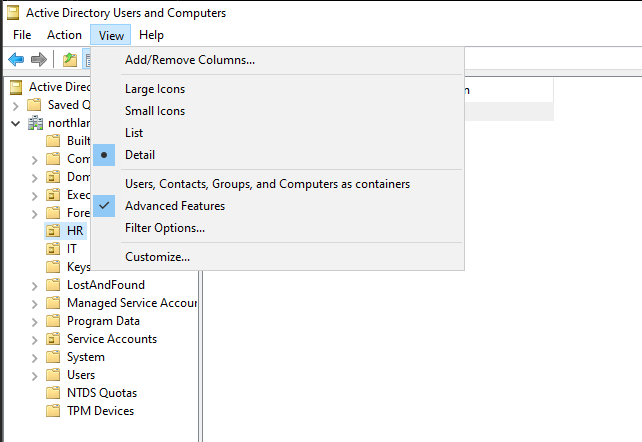
Task: Expand the Managed Service Accounts node
Action: 35,303
